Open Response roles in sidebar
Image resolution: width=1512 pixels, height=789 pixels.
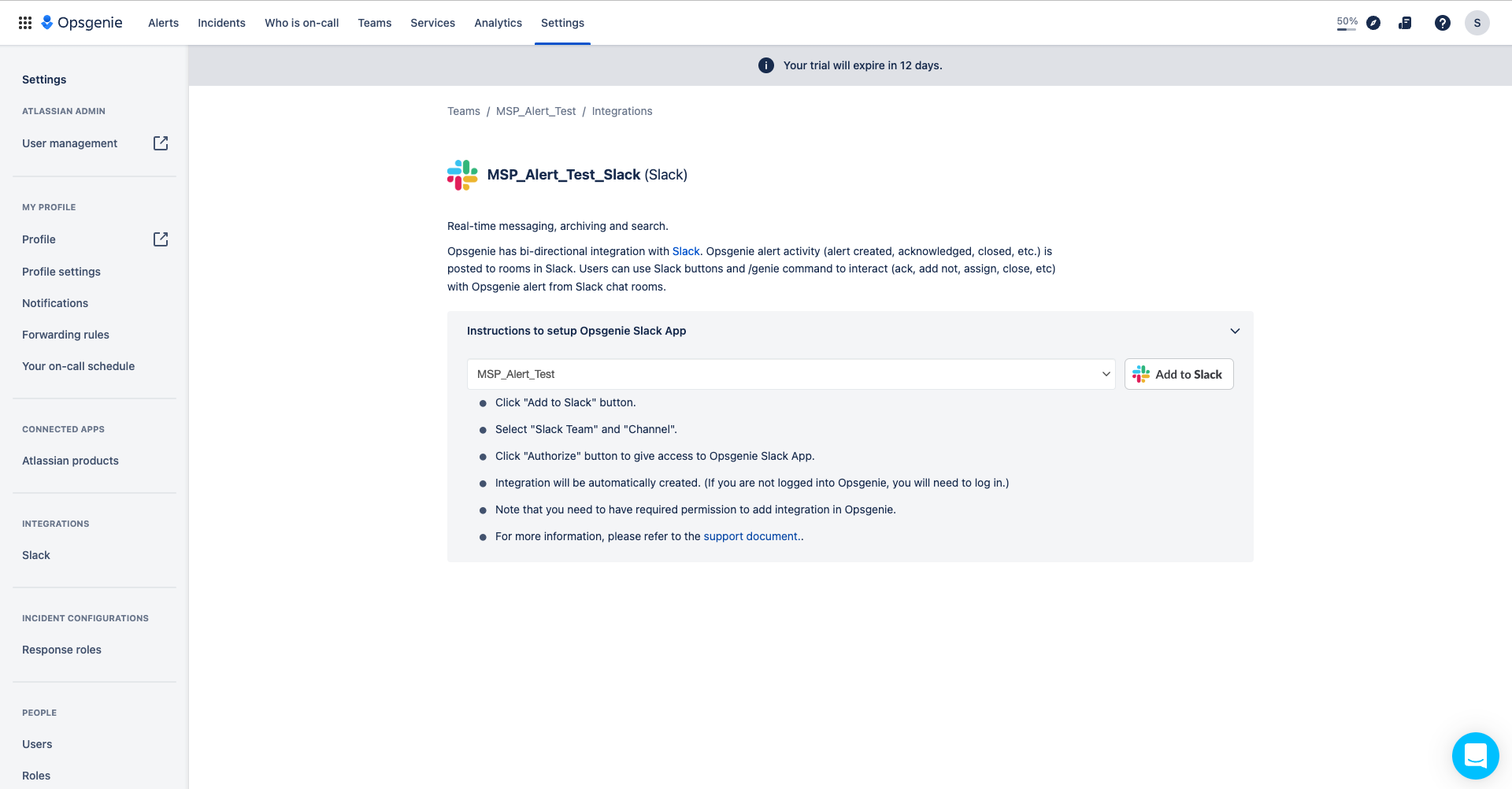click(x=61, y=650)
